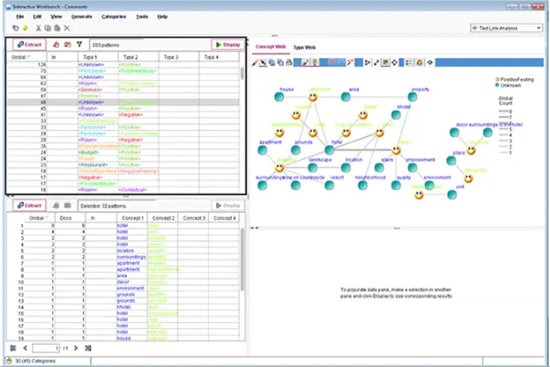Select row 6 with concept 'surroundings'

[x=123, y=257]
